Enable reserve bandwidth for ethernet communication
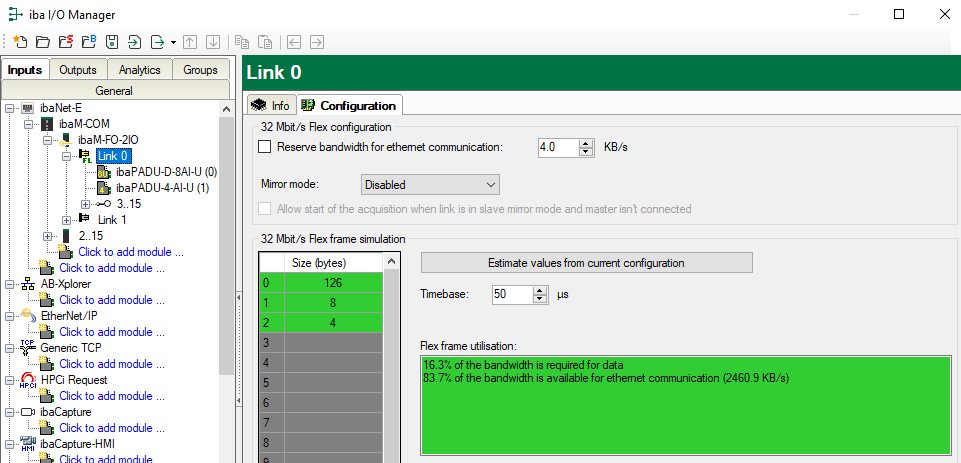The width and height of the screenshot is (961, 463). tap(265, 147)
